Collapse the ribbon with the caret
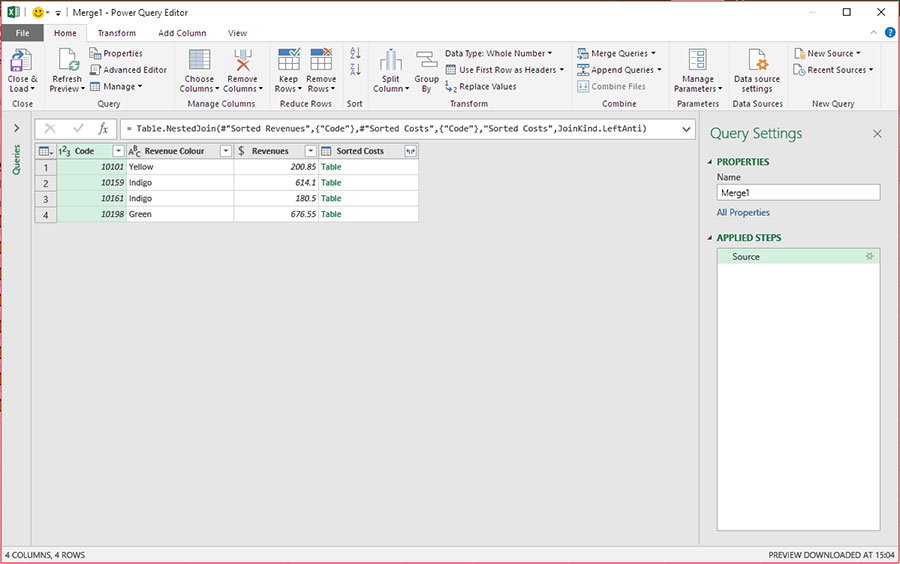Image resolution: width=900 pixels, height=564 pixels. [873, 33]
